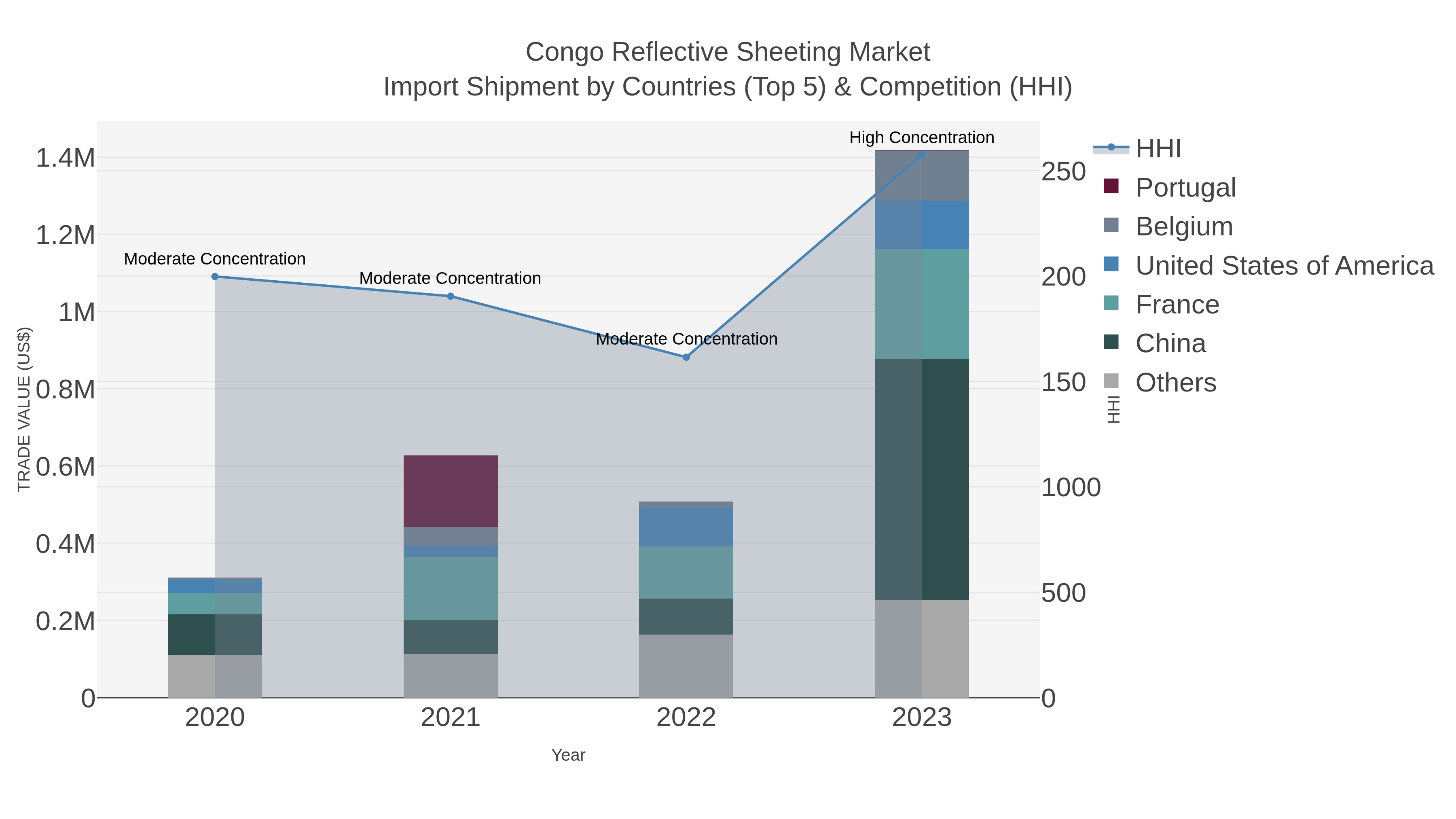Click the Others segment of the 2021 bar
The image size is (1456, 819).
(x=451, y=676)
